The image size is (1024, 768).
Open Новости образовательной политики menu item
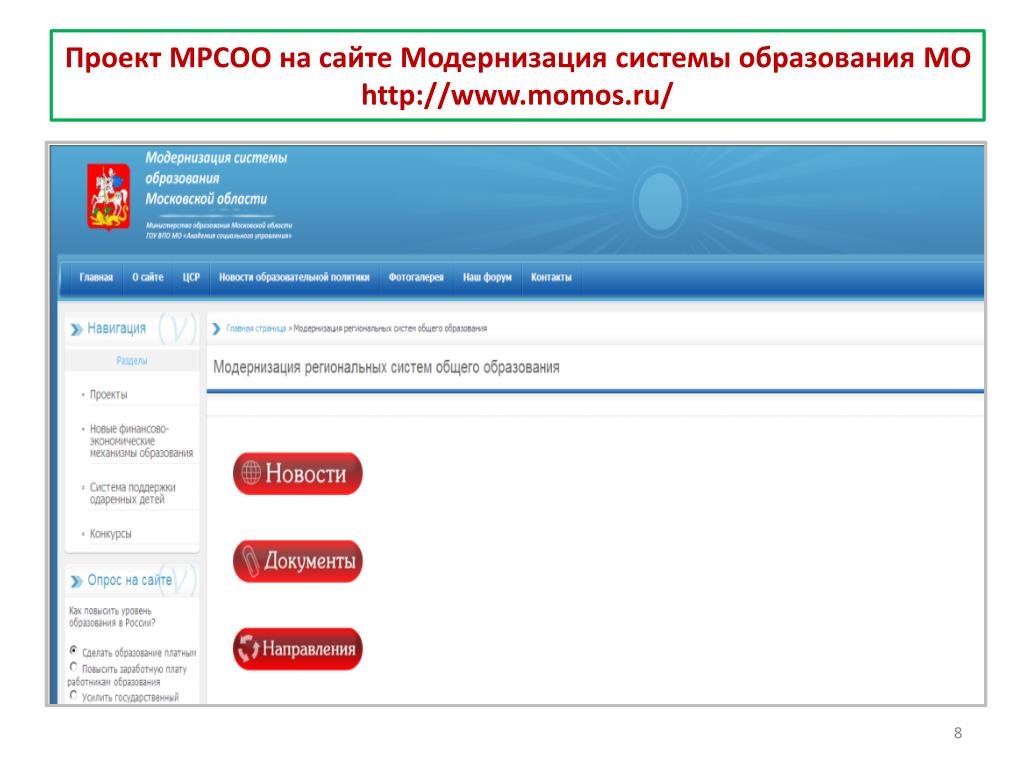(x=294, y=278)
